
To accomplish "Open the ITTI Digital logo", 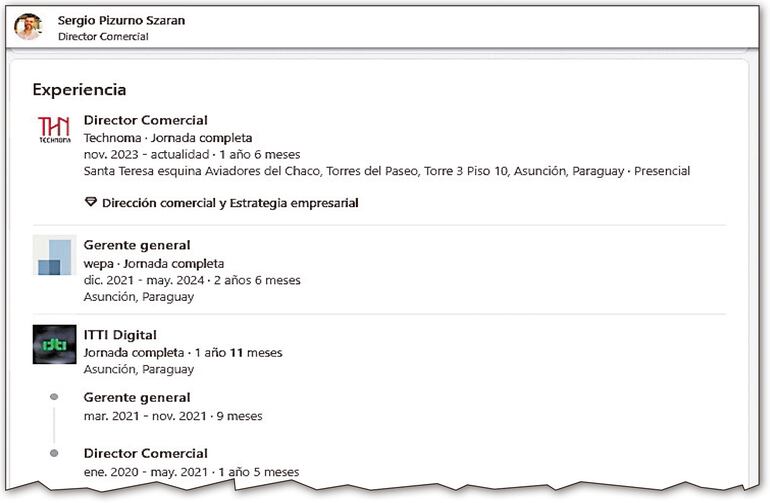I will 53,344.
